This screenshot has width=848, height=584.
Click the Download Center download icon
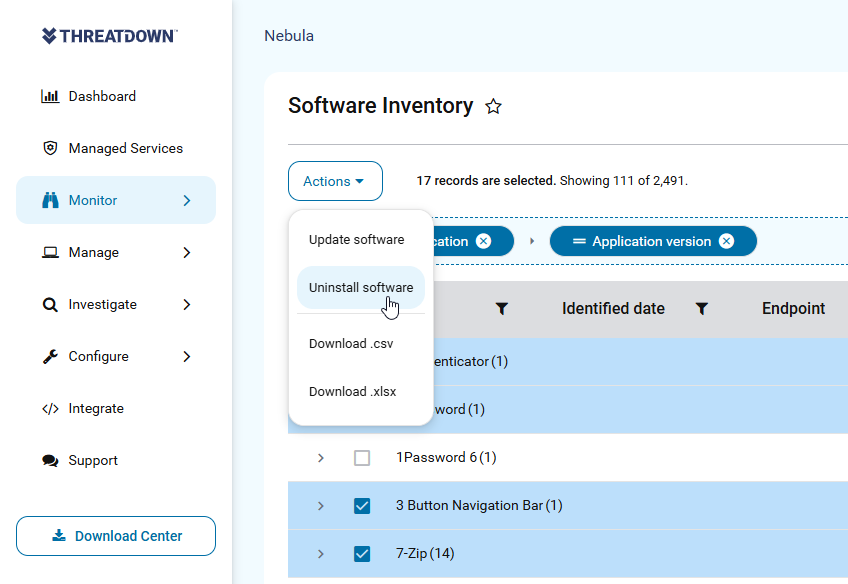pyautogui.click(x=59, y=535)
